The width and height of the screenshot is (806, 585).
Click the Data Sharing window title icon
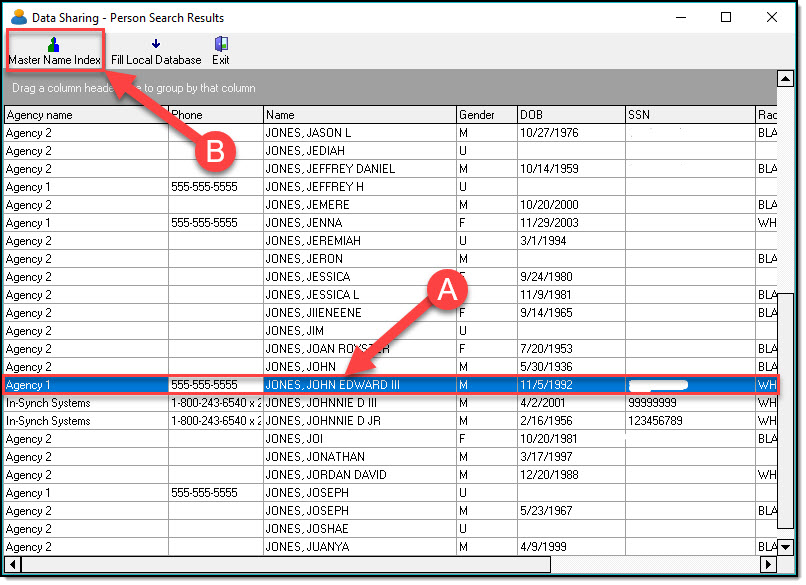18,17
